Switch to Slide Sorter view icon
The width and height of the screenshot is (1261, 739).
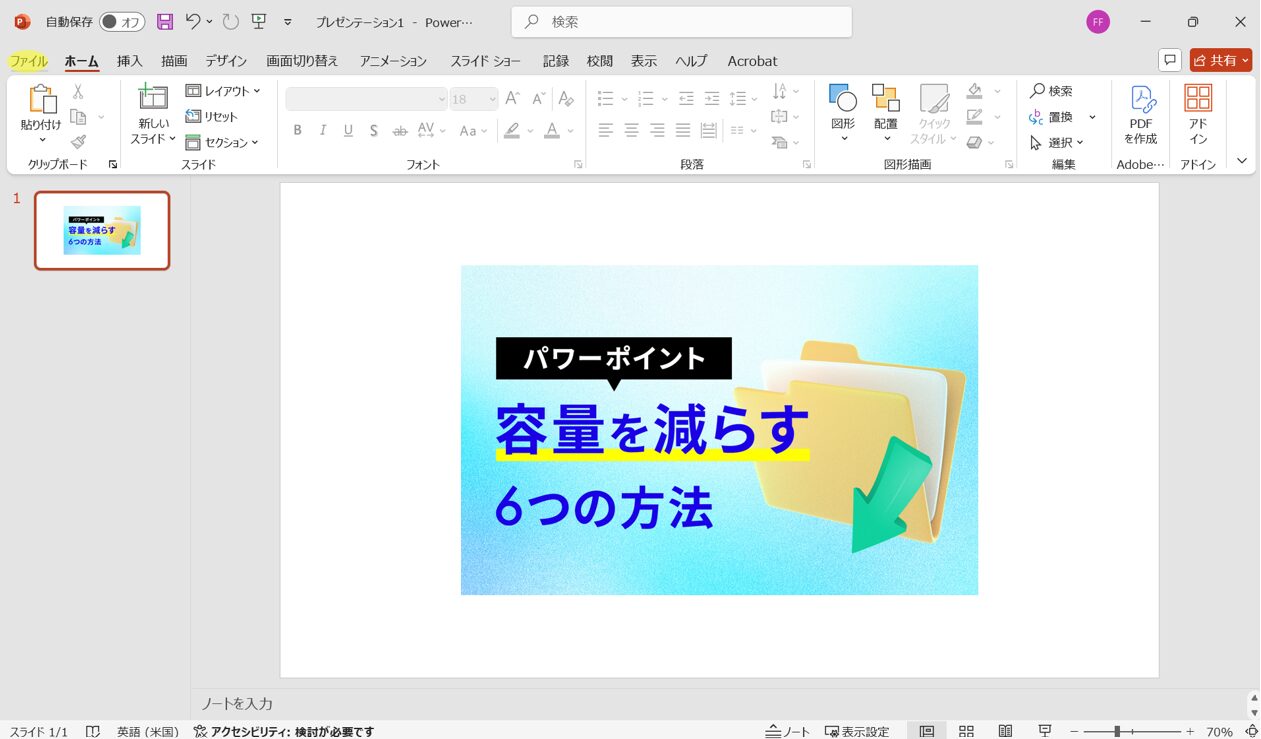(x=966, y=731)
